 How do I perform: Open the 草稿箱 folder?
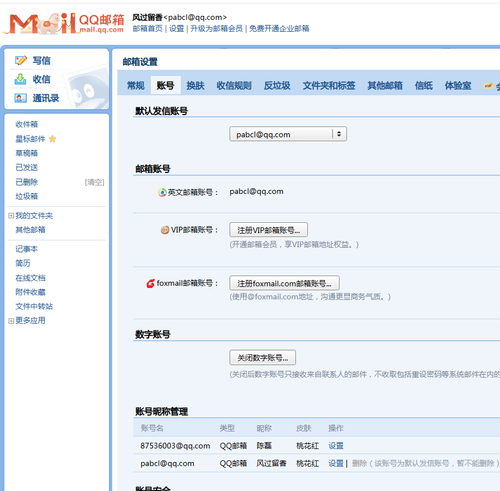pos(27,153)
